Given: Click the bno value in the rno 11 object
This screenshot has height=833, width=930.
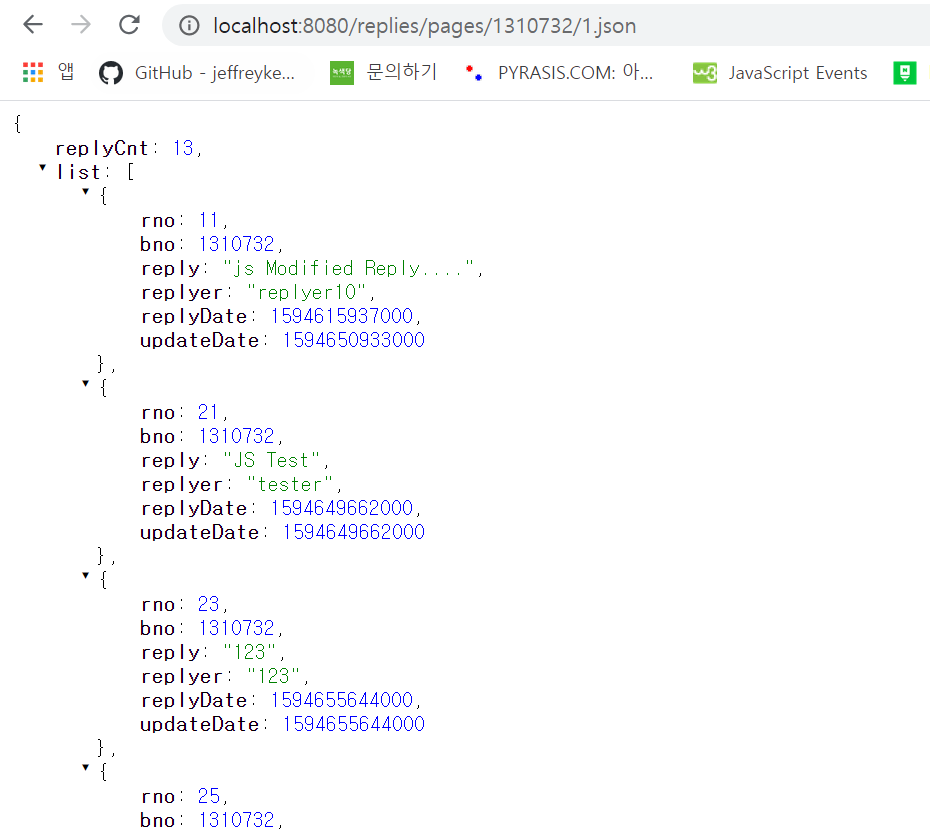Looking at the screenshot, I should click(236, 244).
